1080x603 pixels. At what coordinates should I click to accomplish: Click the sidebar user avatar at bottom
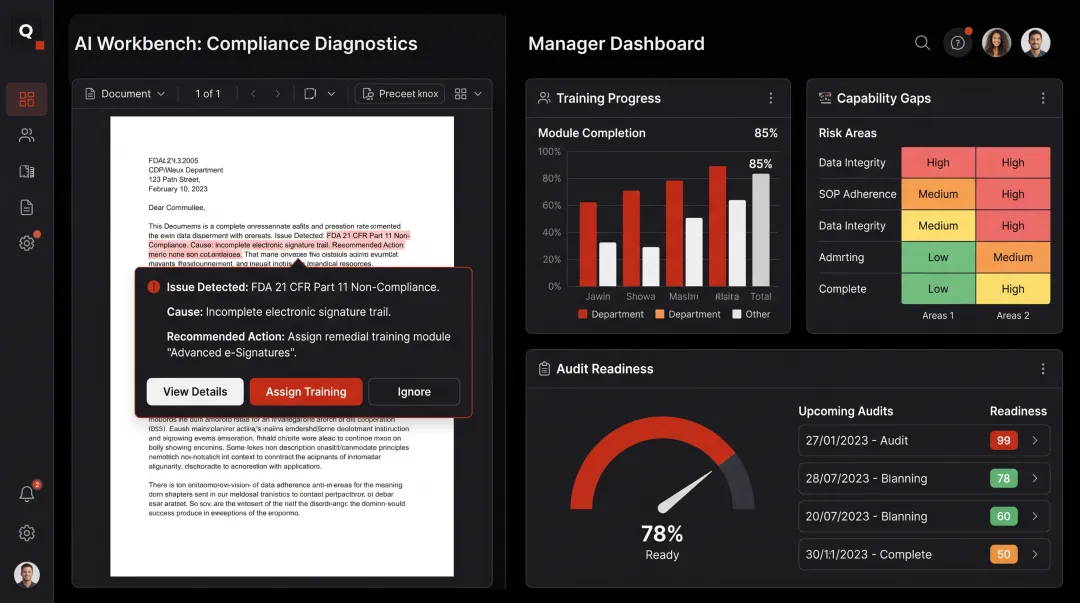[x=27, y=574]
